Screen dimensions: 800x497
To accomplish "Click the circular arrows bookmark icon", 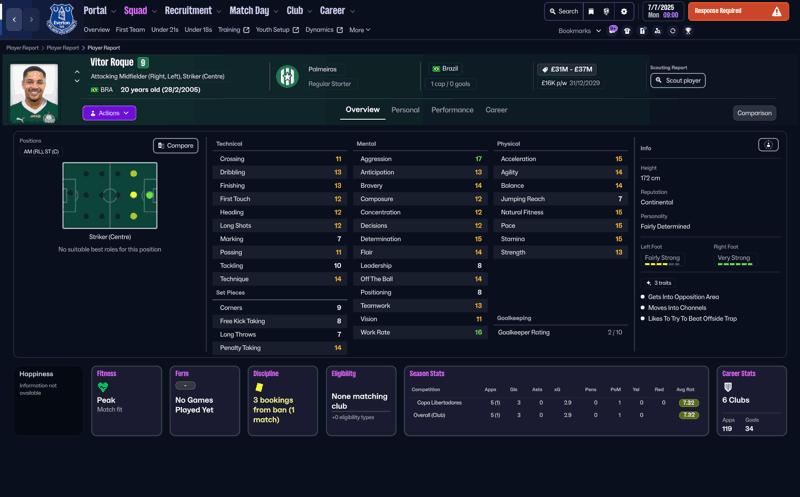I will tap(672, 31).
